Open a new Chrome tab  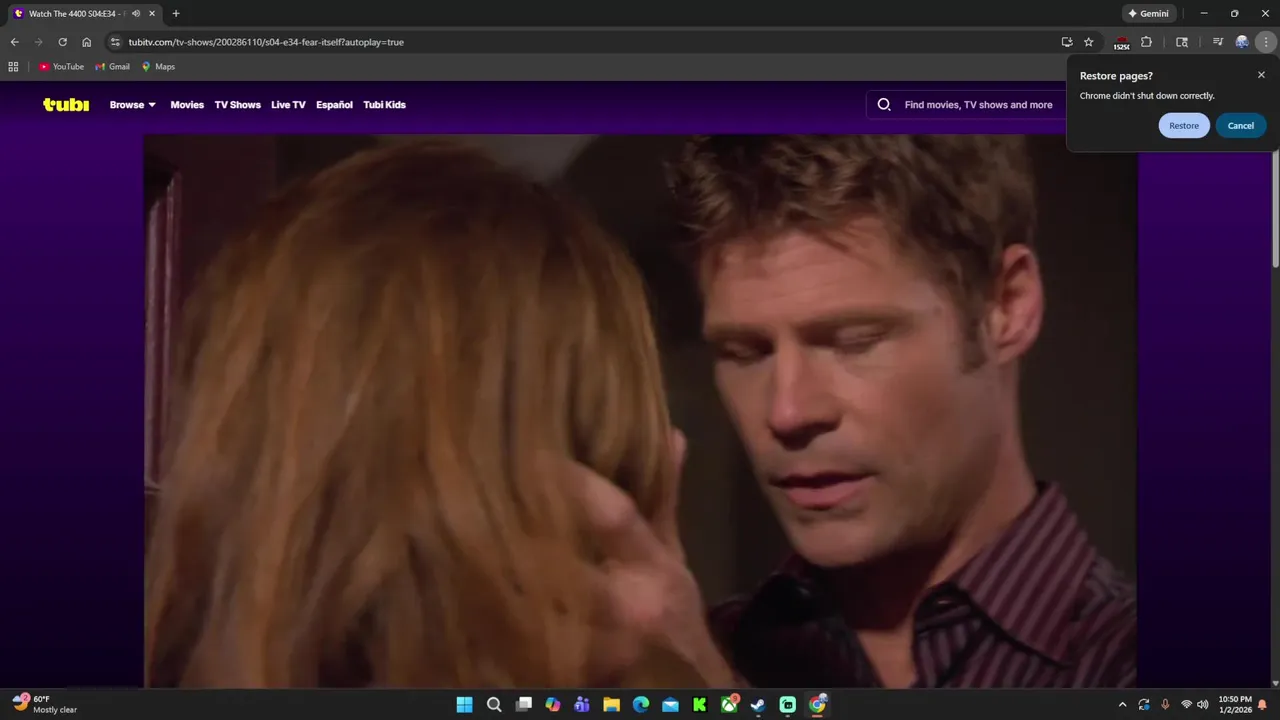coord(176,14)
